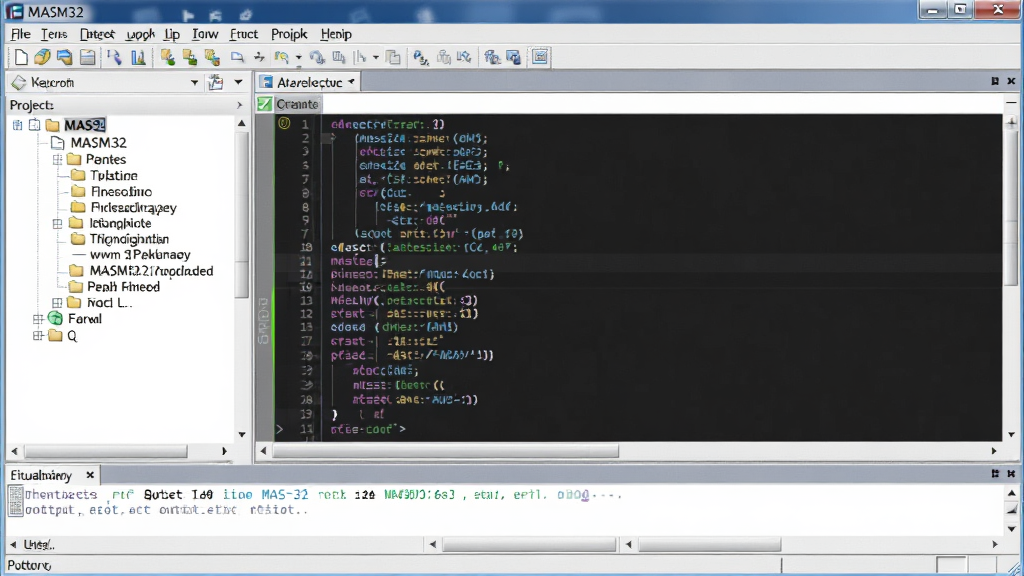Click the editor scroll right arrow
The width and height of the screenshot is (1024, 576).
994,451
